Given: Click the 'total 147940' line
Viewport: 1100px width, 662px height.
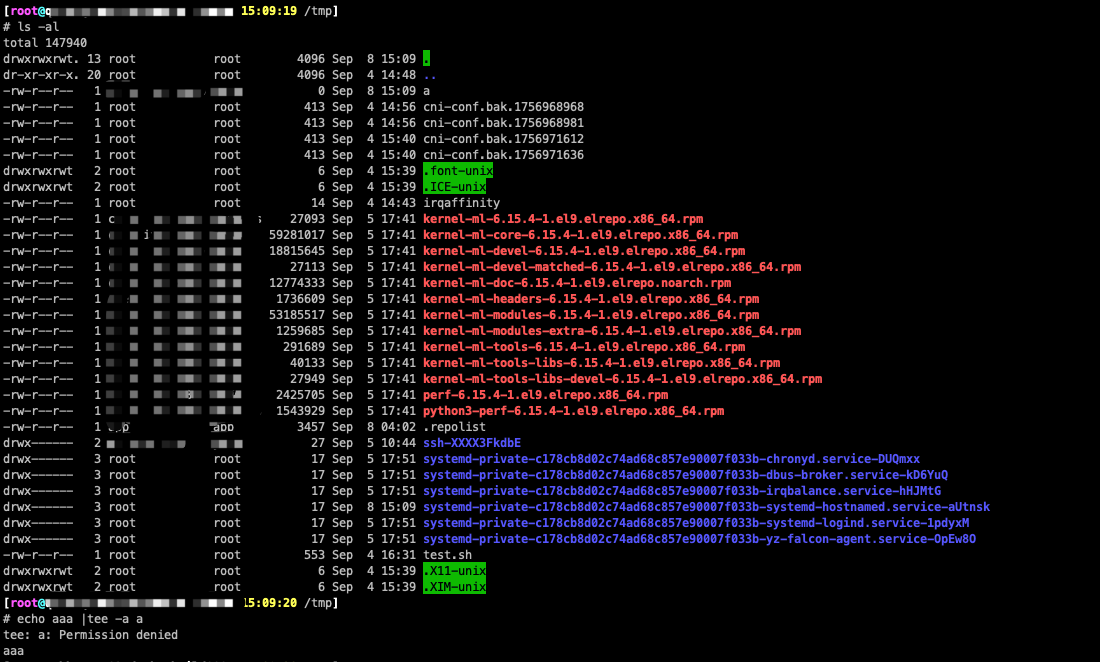Looking at the screenshot, I should click(x=45, y=43).
